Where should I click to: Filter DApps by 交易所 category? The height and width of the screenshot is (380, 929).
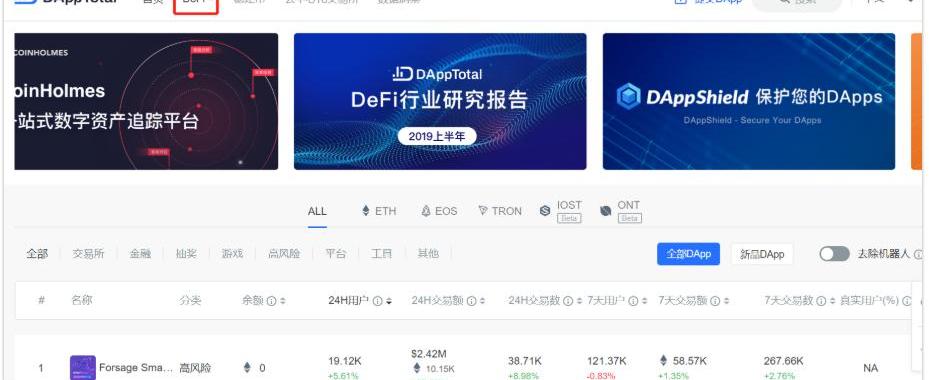pos(88,254)
